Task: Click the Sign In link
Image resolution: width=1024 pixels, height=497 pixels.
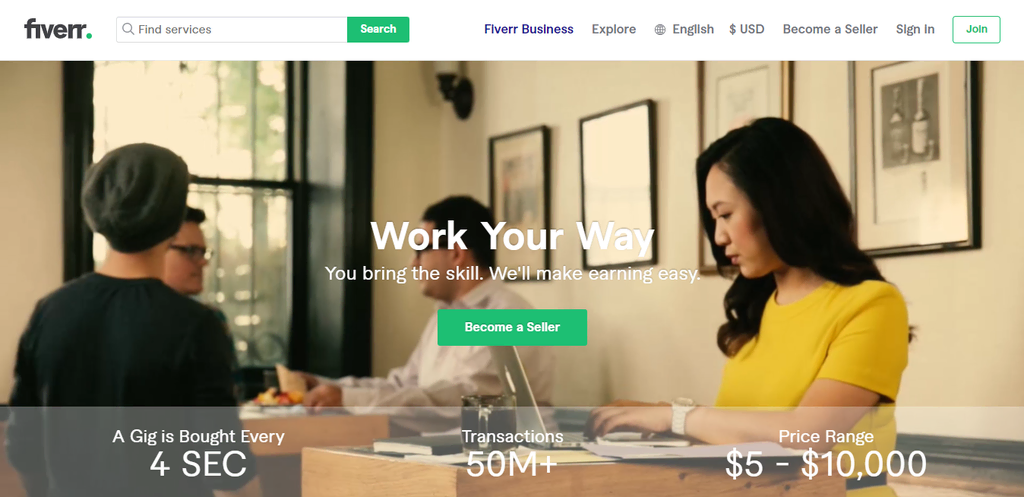Action: tap(915, 29)
